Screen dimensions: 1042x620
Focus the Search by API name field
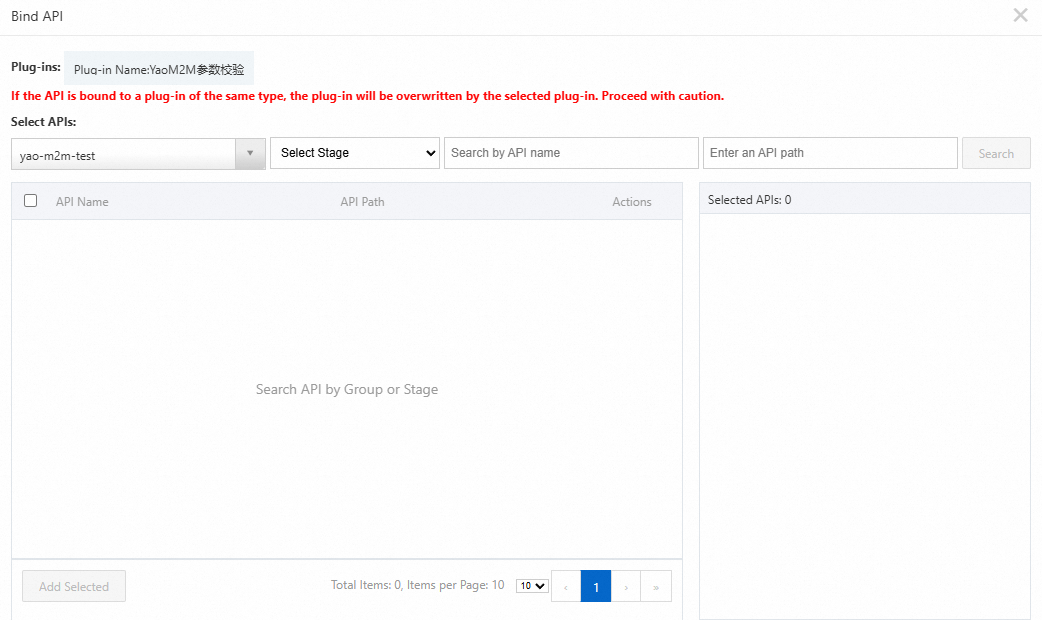(571, 153)
